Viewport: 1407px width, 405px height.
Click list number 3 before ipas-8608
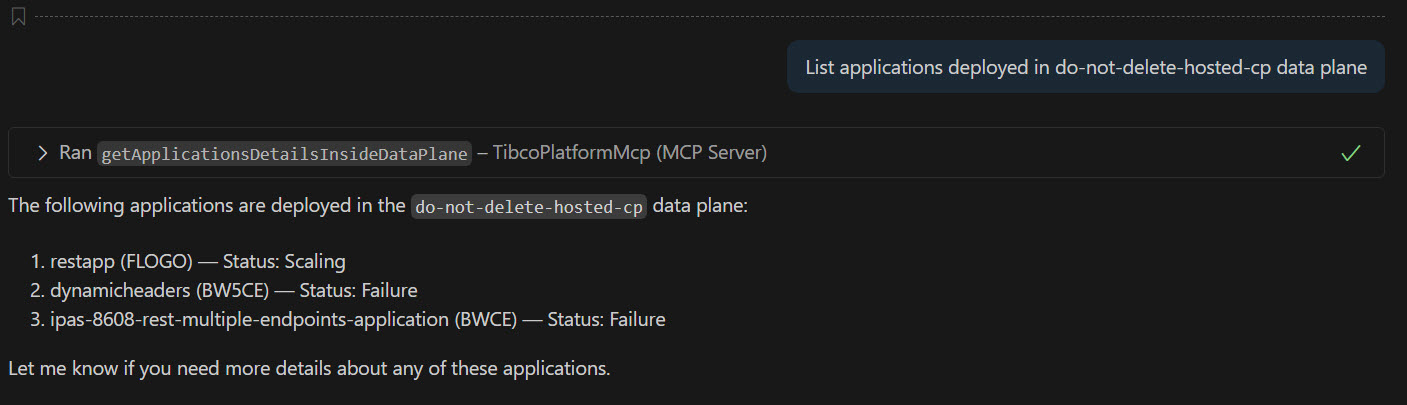37,320
